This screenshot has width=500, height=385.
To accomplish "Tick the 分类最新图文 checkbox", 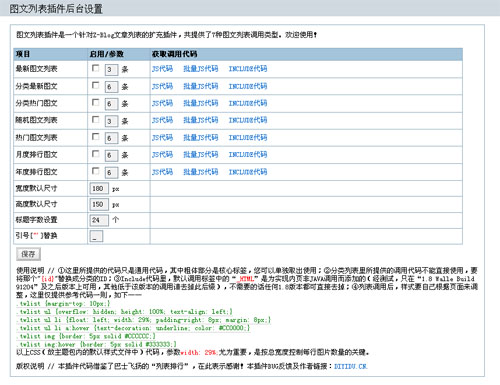I will point(95,85).
